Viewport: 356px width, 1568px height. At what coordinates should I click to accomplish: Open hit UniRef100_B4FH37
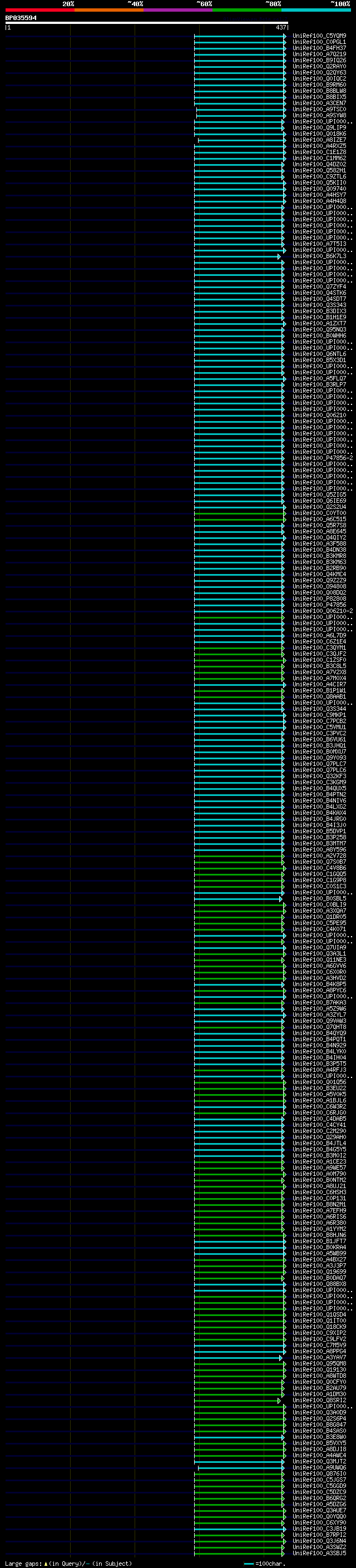319,48
